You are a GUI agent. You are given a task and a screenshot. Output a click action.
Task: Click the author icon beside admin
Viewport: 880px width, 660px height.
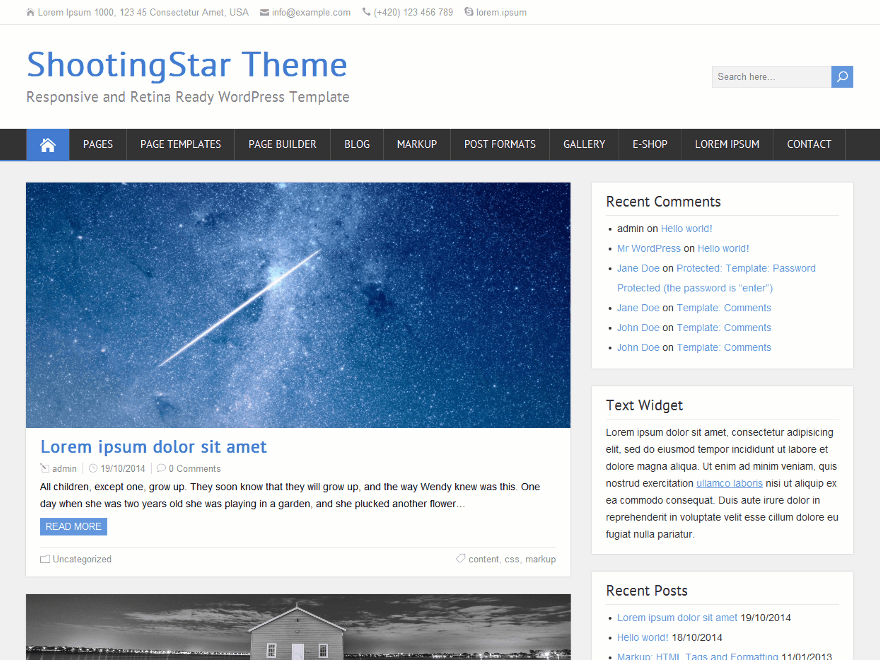[43, 468]
